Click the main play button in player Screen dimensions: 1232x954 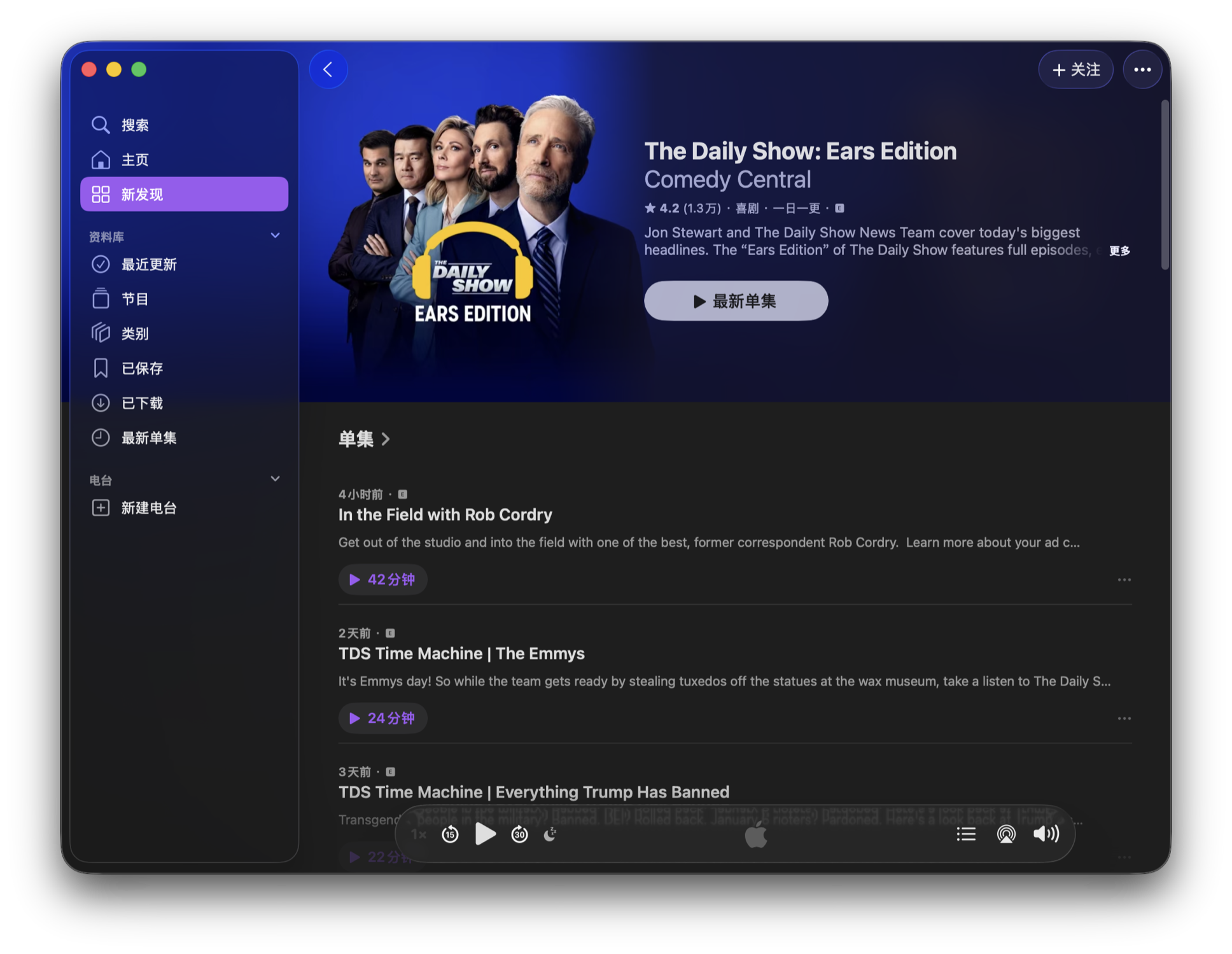[x=485, y=834]
